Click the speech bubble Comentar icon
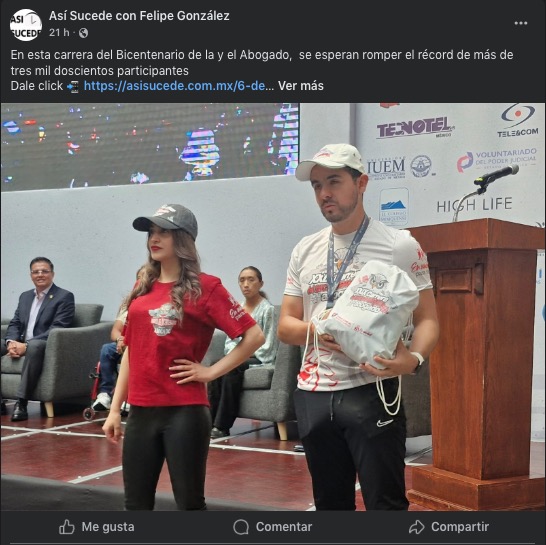The width and height of the screenshot is (546, 545). 241,527
